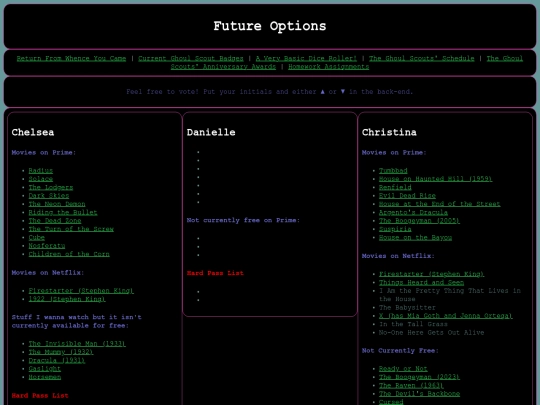Click the 1922 (Stephen King) link
This screenshot has height=405, width=540.
(67, 299)
